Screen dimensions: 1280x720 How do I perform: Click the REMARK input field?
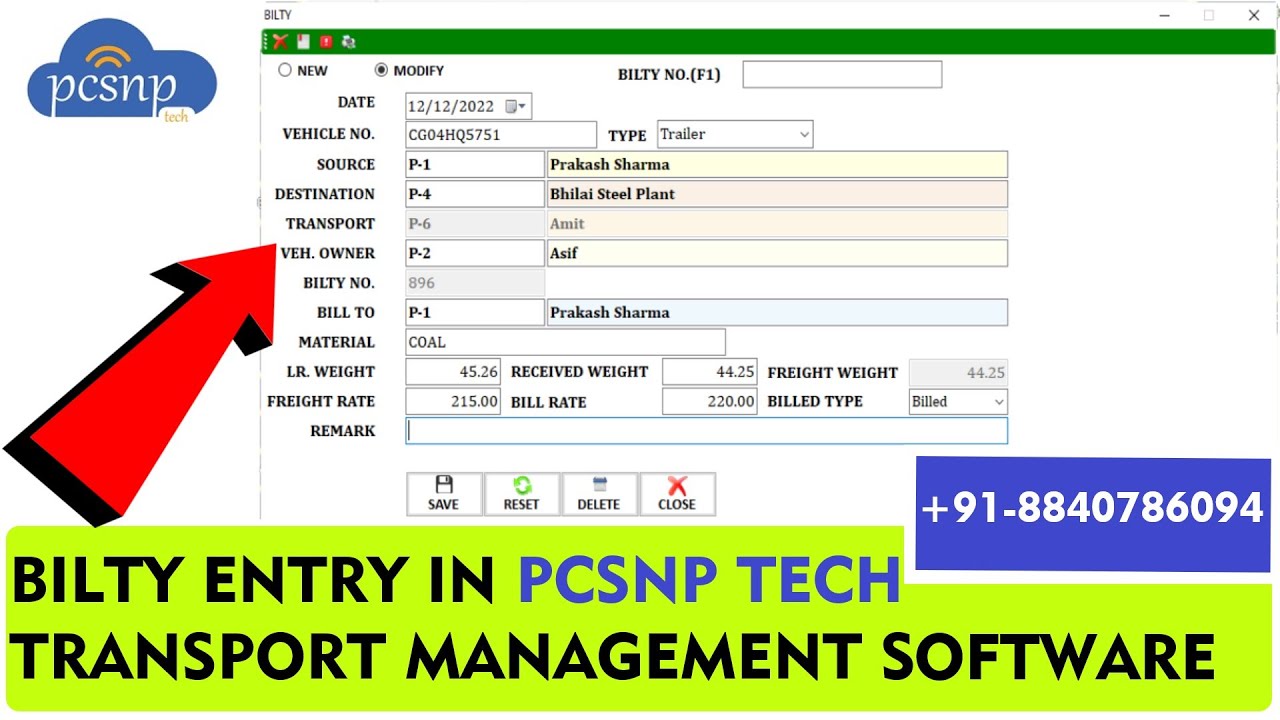coord(707,431)
